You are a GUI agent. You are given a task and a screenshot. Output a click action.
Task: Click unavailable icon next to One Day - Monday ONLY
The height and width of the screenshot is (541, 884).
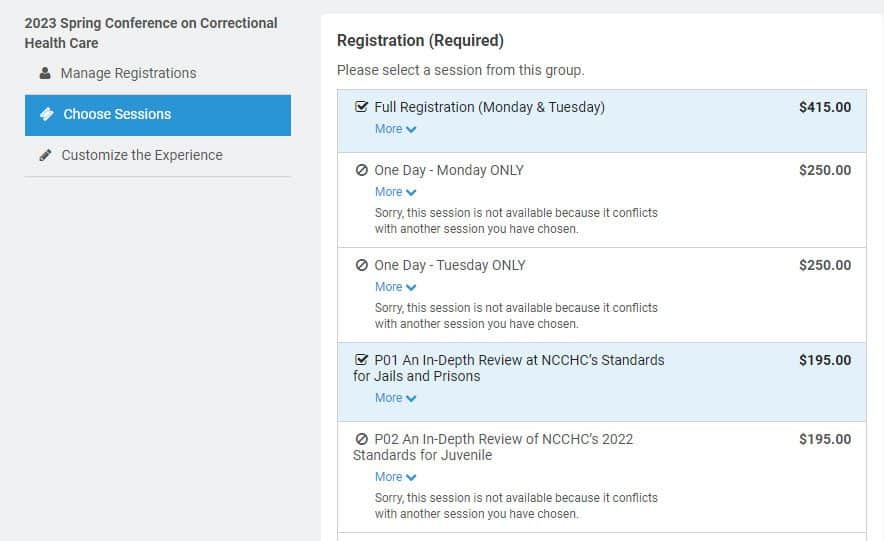(x=362, y=170)
